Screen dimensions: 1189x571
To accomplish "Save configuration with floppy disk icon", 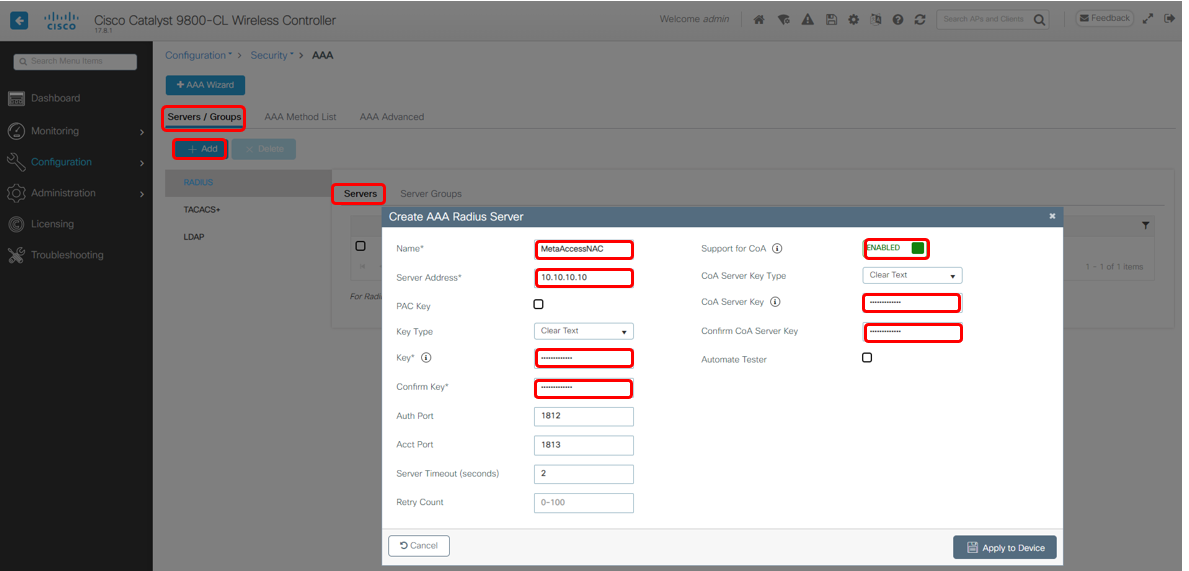I will 831,20.
